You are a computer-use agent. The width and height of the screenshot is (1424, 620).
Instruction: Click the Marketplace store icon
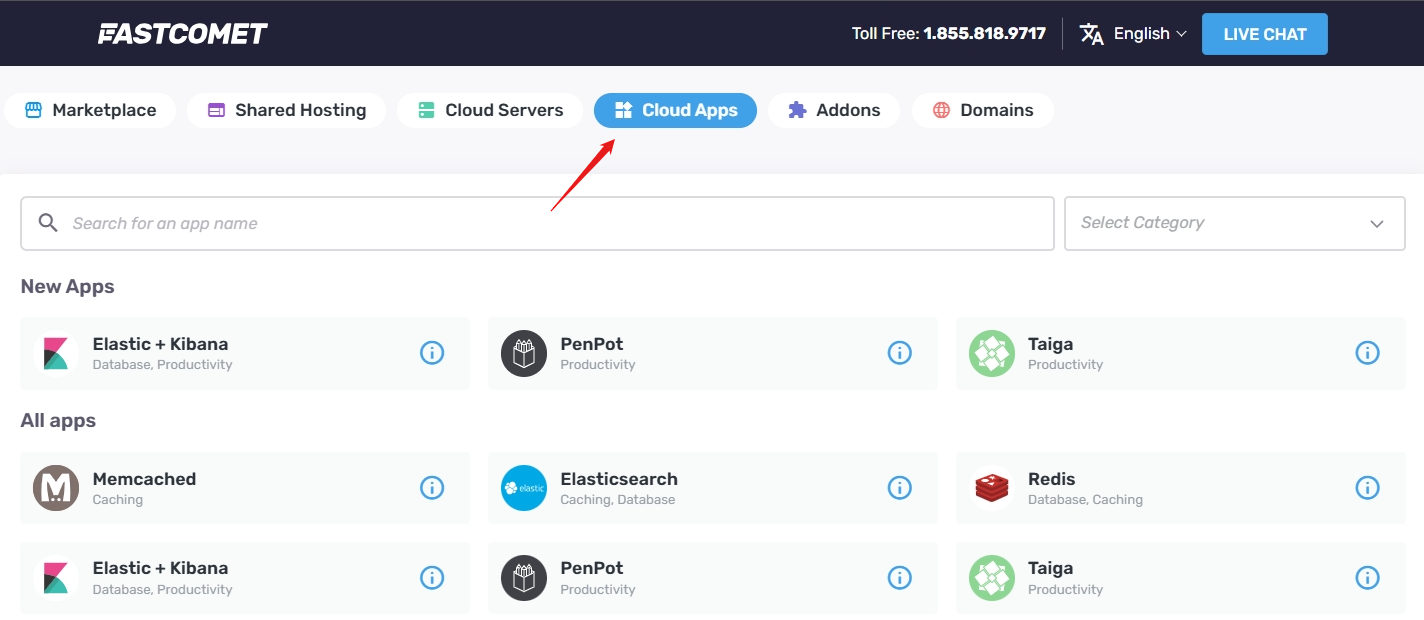(33, 110)
